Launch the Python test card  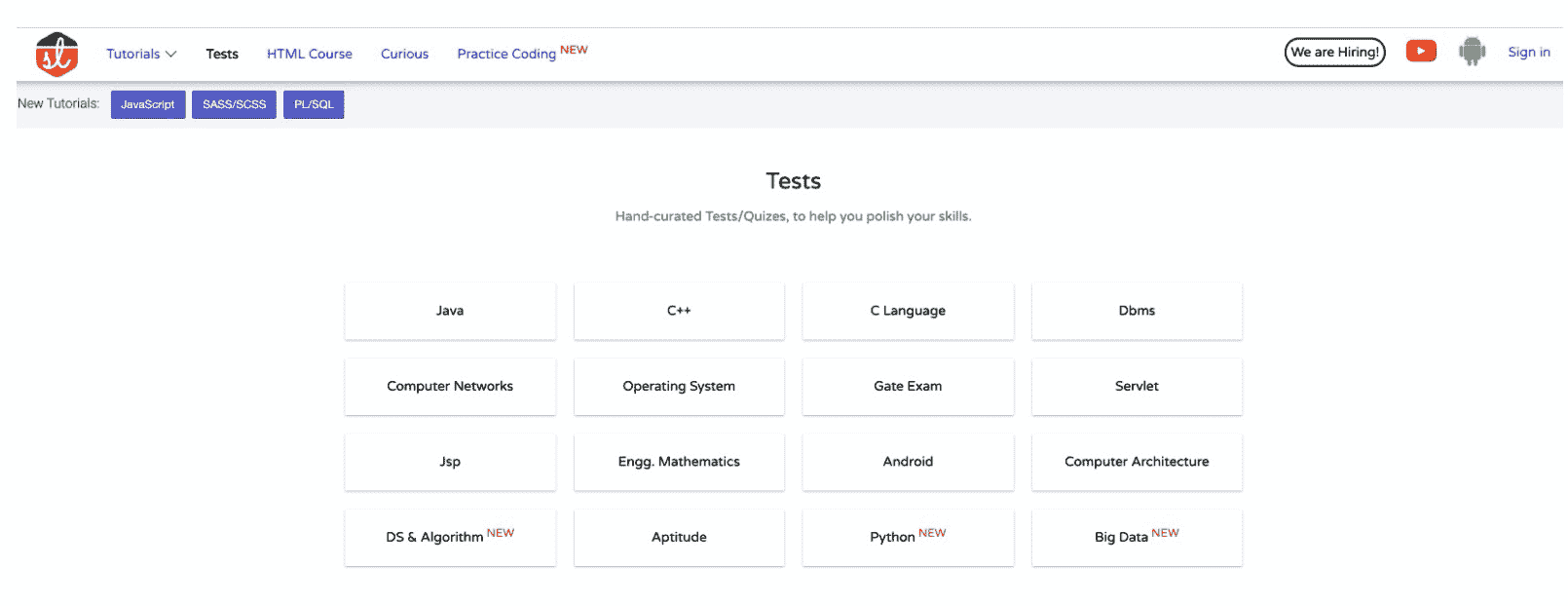point(908,538)
